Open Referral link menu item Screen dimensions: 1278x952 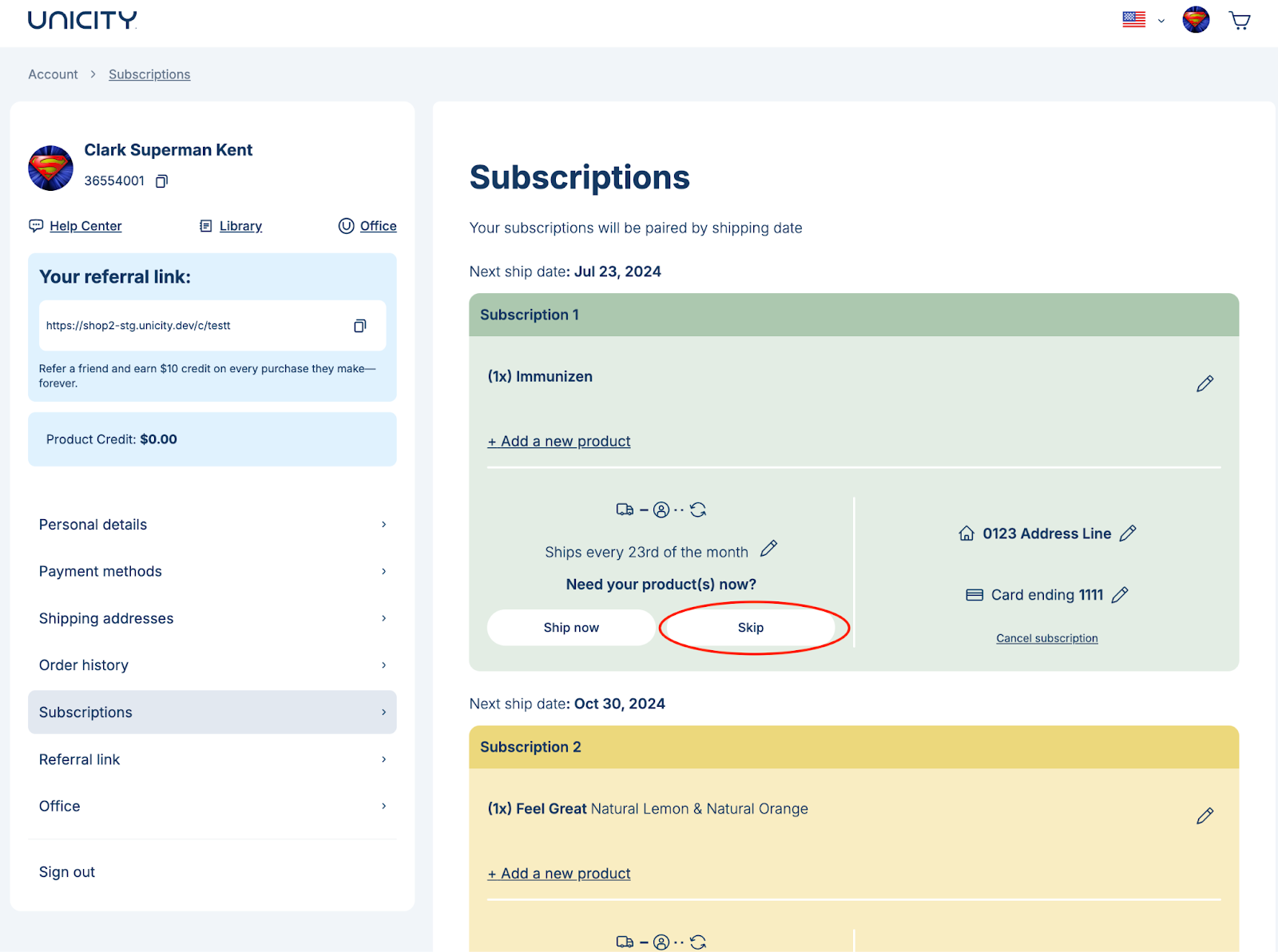[x=212, y=760]
